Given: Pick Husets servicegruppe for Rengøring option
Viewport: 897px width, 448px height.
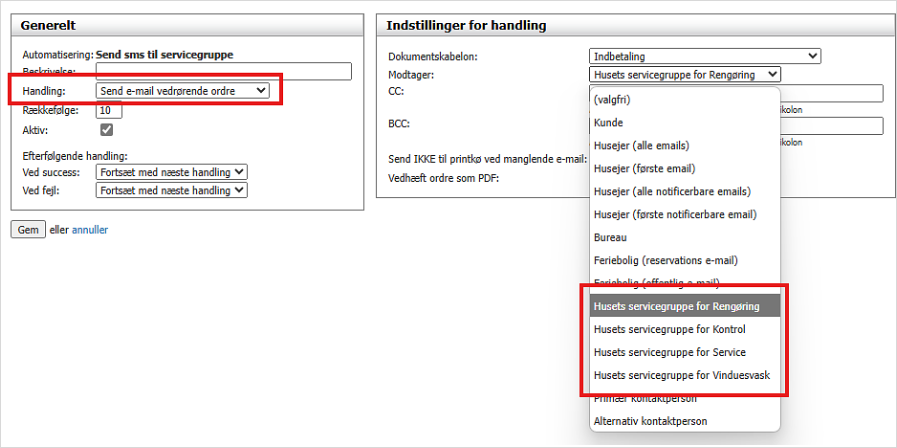Looking at the screenshot, I should [685, 306].
